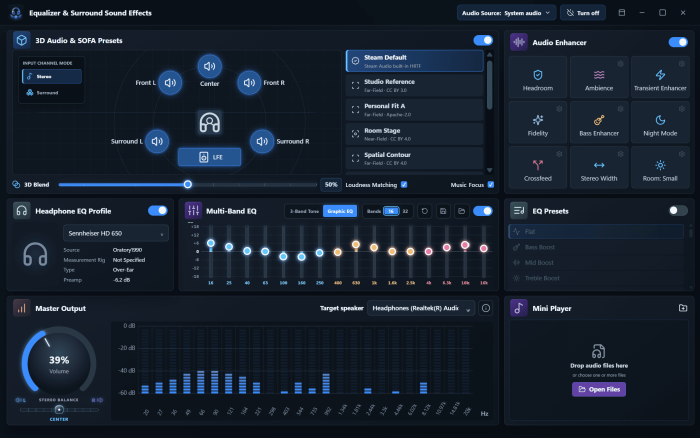This screenshot has height=438, width=700.
Task: Click the Mini Player add folder icon
Action: [683, 308]
